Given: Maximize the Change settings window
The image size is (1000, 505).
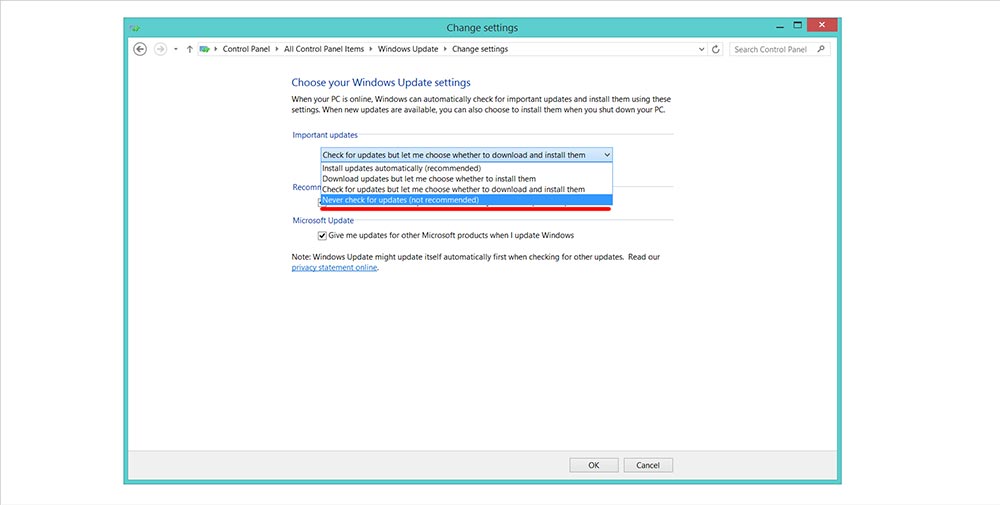Looking at the screenshot, I should click(x=797, y=26).
